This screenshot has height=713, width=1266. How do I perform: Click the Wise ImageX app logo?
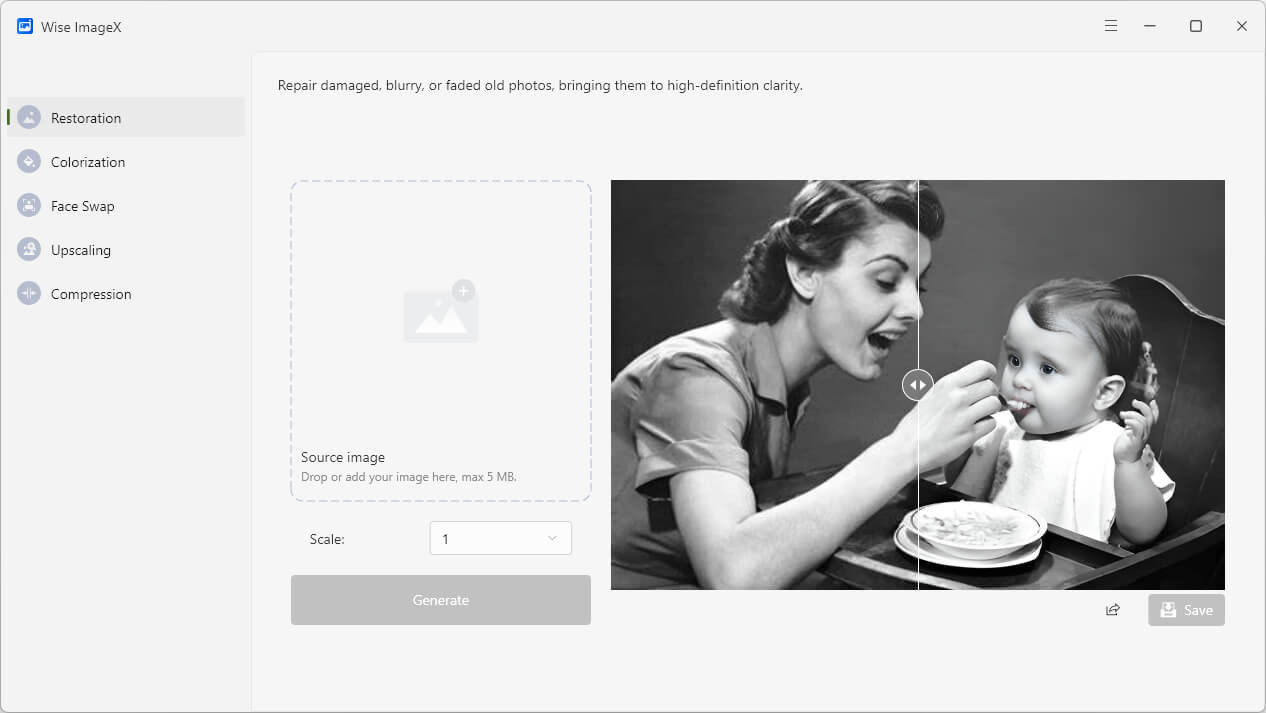(25, 26)
